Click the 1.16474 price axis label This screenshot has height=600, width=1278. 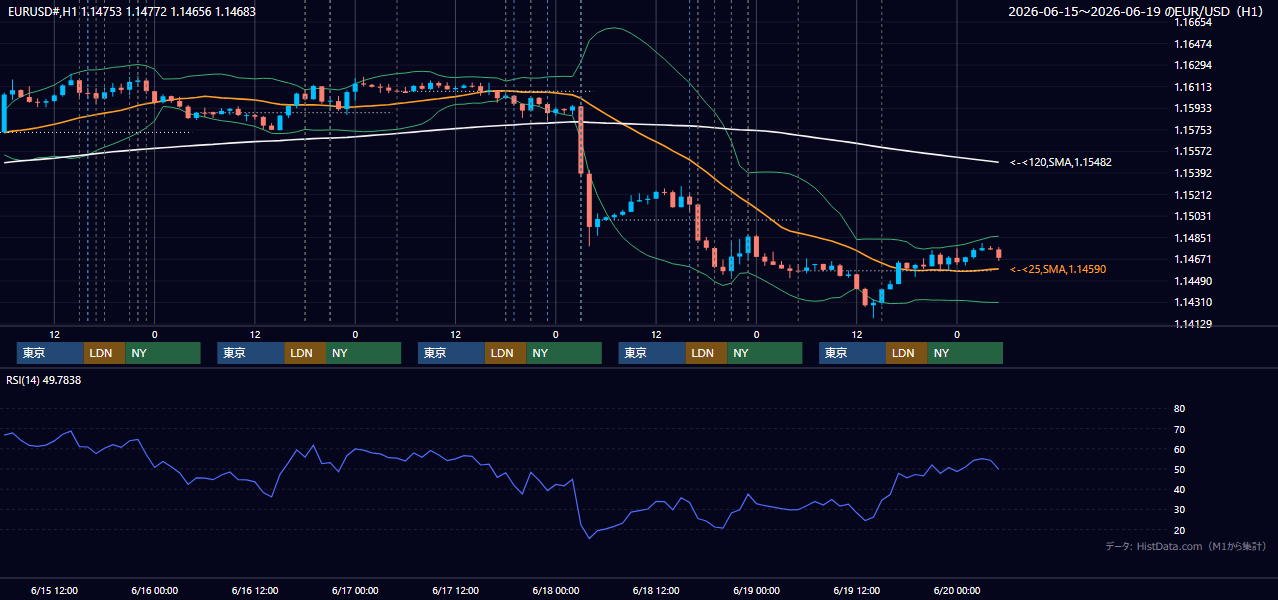click(x=1193, y=44)
